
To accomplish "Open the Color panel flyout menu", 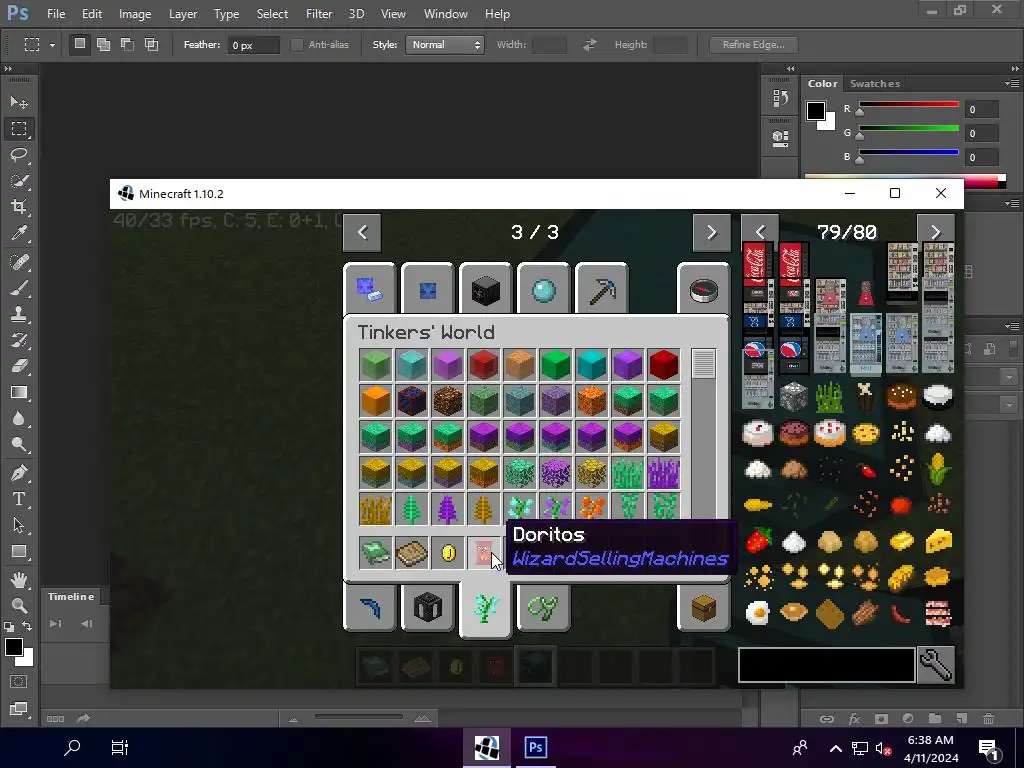I will click(1012, 84).
